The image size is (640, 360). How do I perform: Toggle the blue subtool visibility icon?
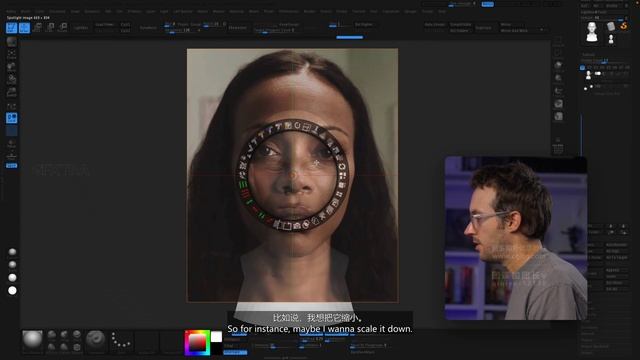tap(582, 67)
